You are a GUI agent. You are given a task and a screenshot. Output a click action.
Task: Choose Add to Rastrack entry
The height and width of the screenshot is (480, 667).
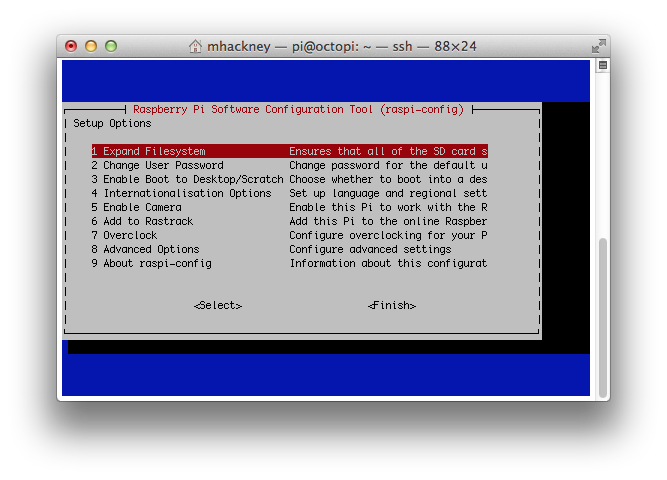[x=142, y=221]
